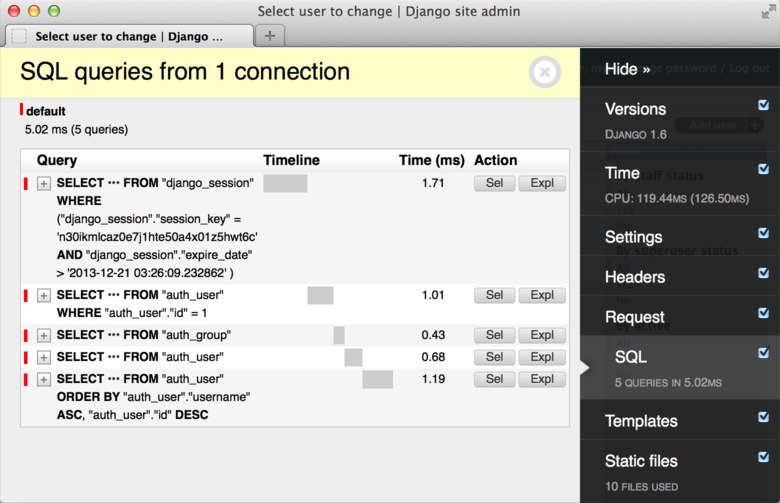This screenshot has width=780, height=503.
Task: Close the SQL queries panel
Action: pyautogui.click(x=545, y=72)
